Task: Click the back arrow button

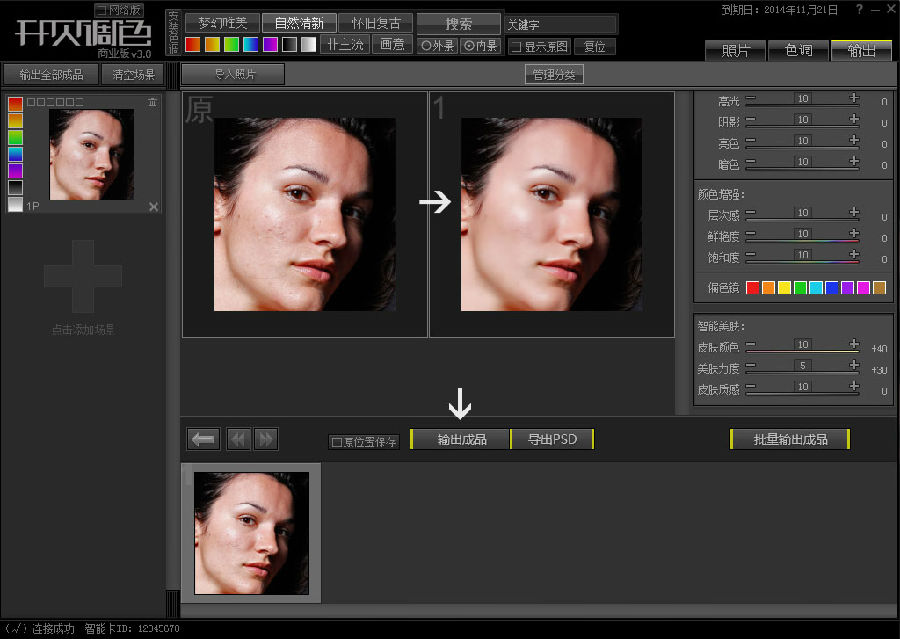Action: point(204,439)
